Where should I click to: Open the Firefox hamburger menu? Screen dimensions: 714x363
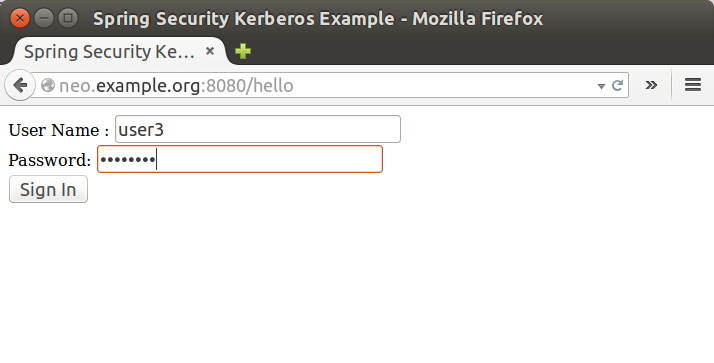[x=693, y=85]
